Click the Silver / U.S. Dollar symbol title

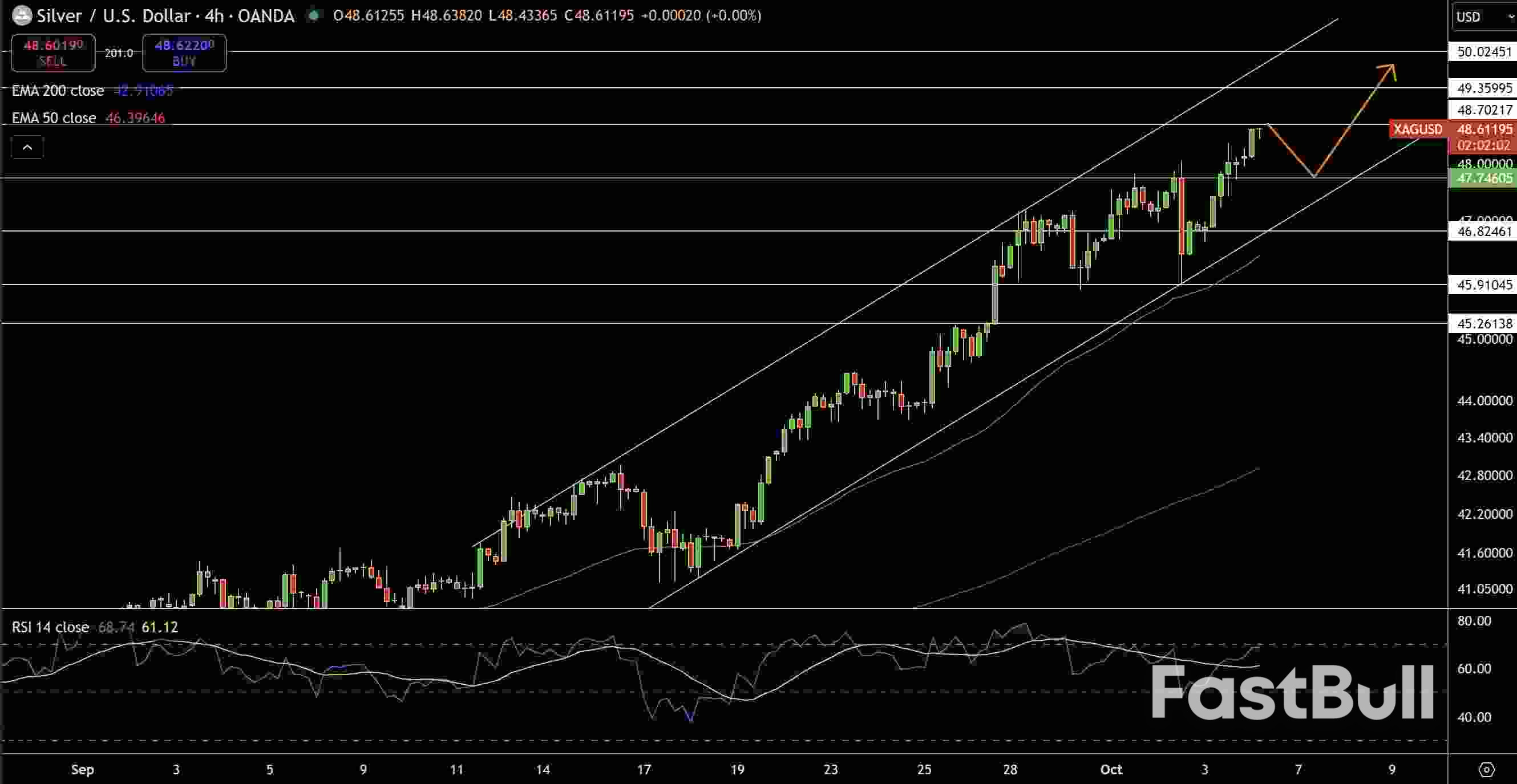click(116, 16)
